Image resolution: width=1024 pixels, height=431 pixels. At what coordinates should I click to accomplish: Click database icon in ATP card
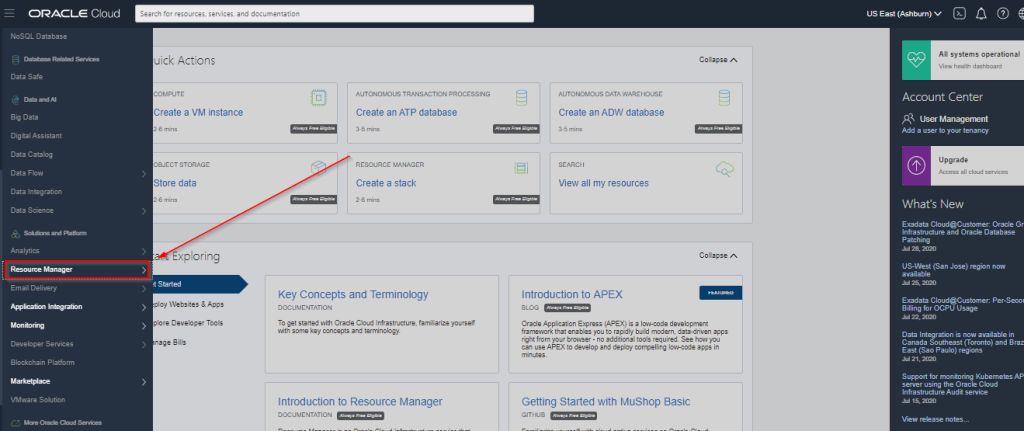click(x=520, y=98)
